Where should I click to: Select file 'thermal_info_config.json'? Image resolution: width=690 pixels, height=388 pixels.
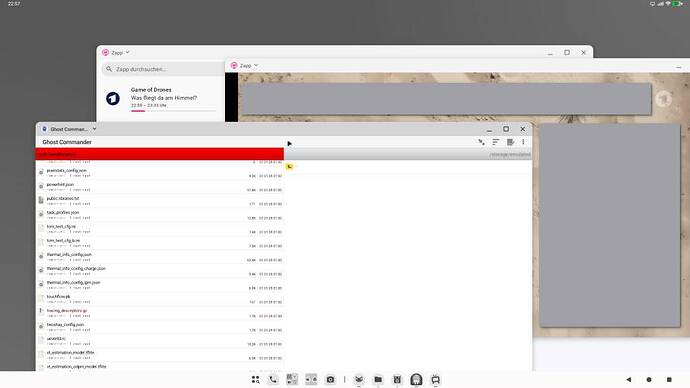[x=160, y=257]
